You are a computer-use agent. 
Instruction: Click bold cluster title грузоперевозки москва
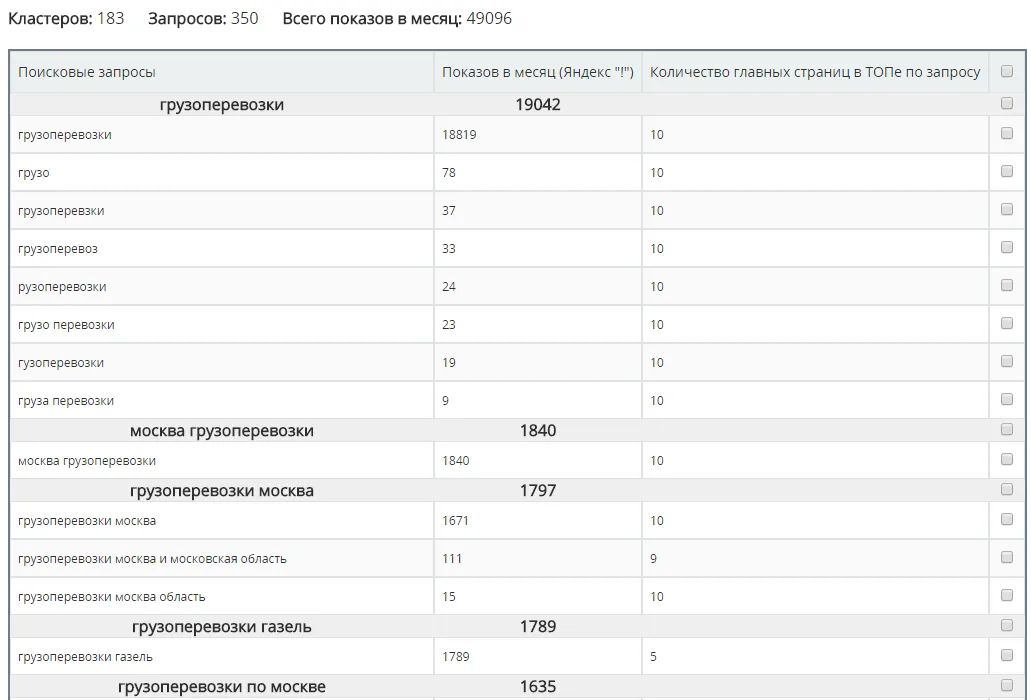tap(222, 491)
